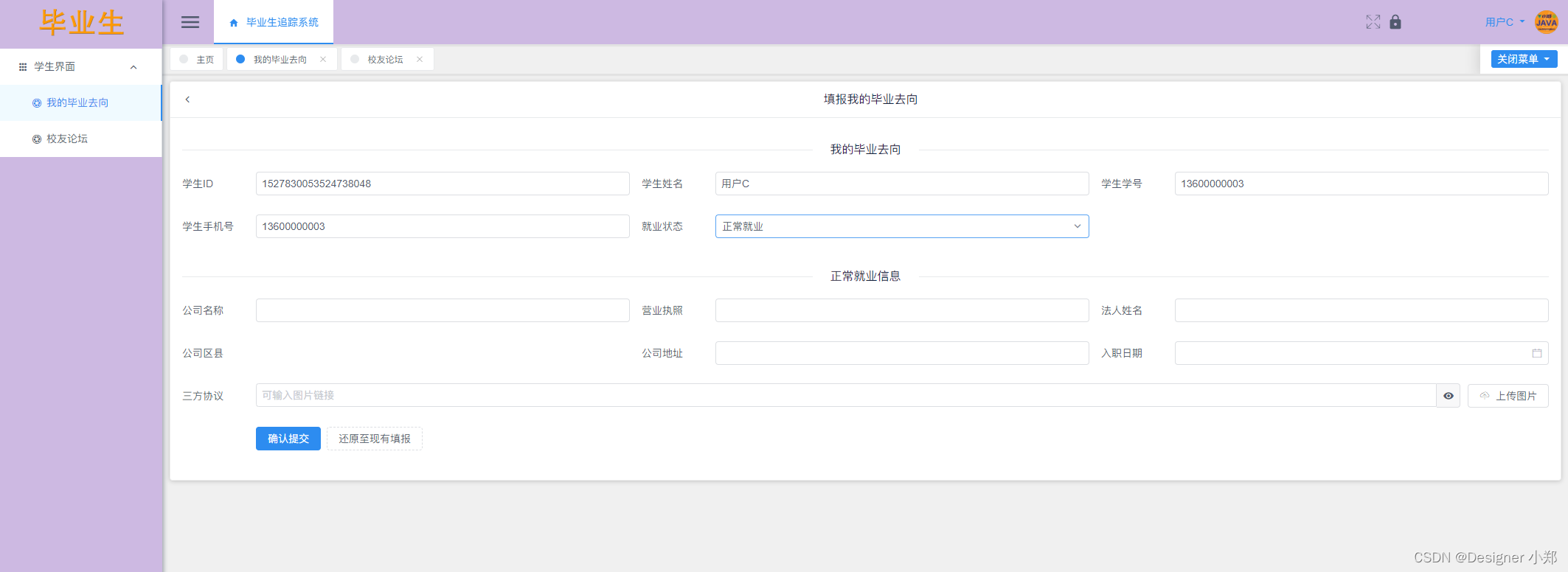This screenshot has width=1568, height=572.
Task: Click the 上传图片 button
Action: pyautogui.click(x=1508, y=396)
